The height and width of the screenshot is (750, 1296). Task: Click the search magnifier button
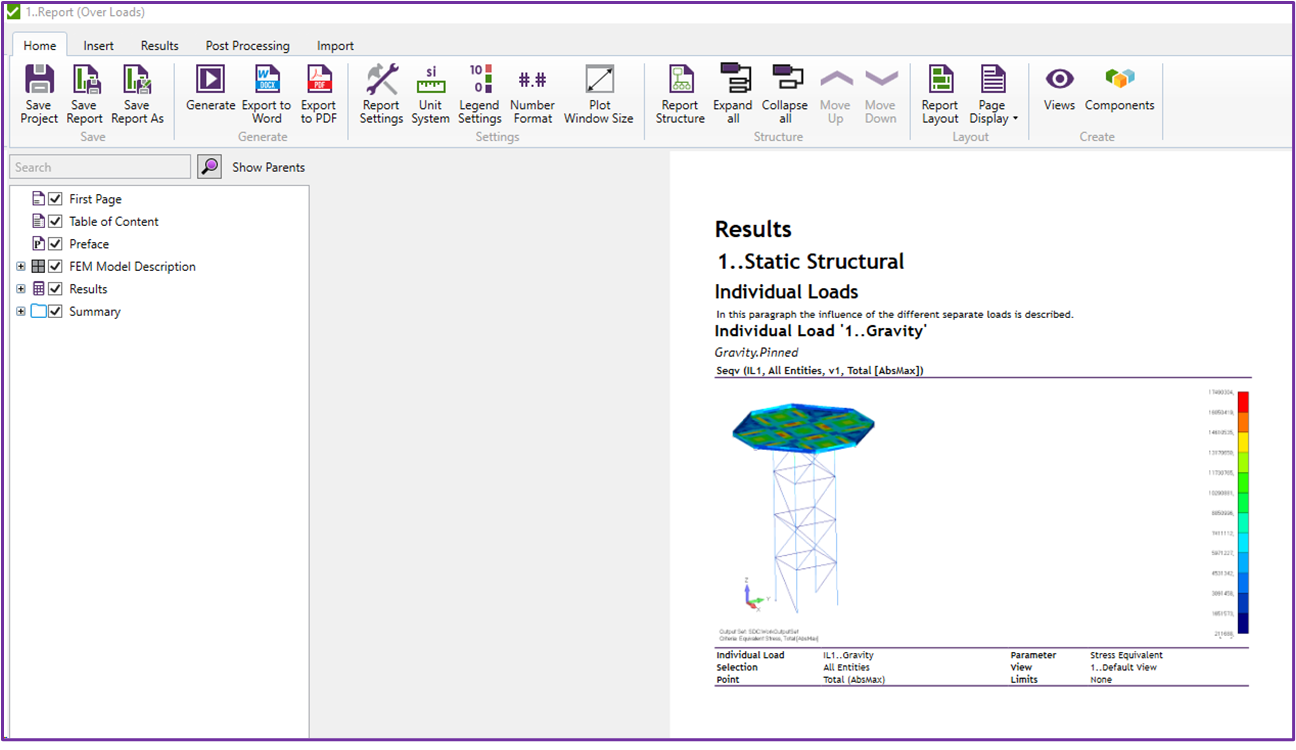pyautogui.click(x=209, y=167)
